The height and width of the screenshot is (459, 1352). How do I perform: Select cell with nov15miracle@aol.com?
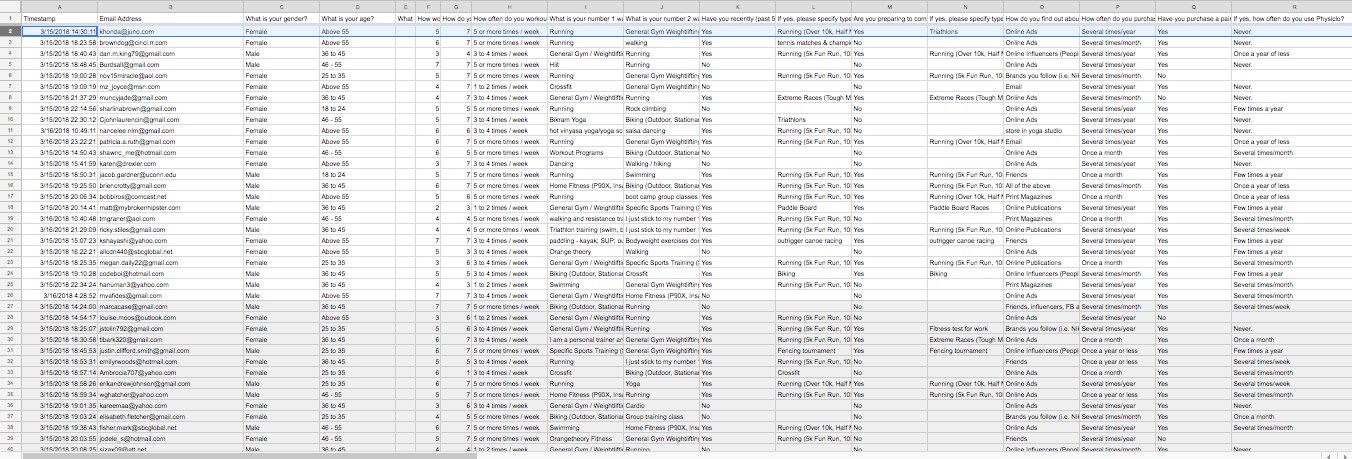(169, 76)
